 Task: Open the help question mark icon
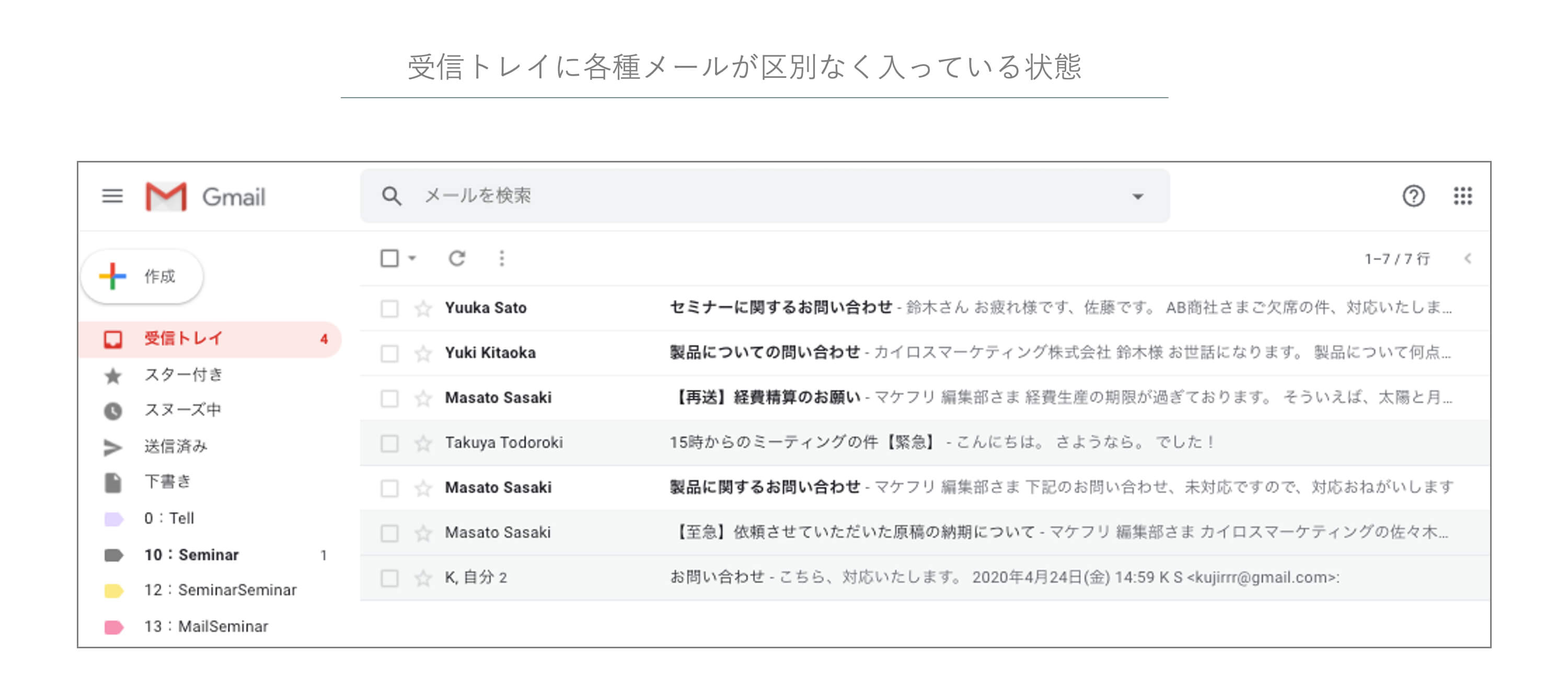(1413, 196)
